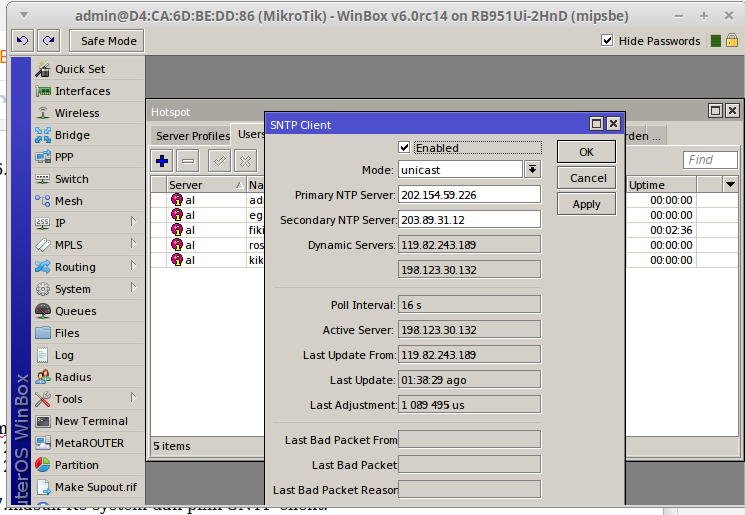The height and width of the screenshot is (515, 745).
Task: Open Mesh menu entry
Action: pyautogui.click(x=89, y=201)
